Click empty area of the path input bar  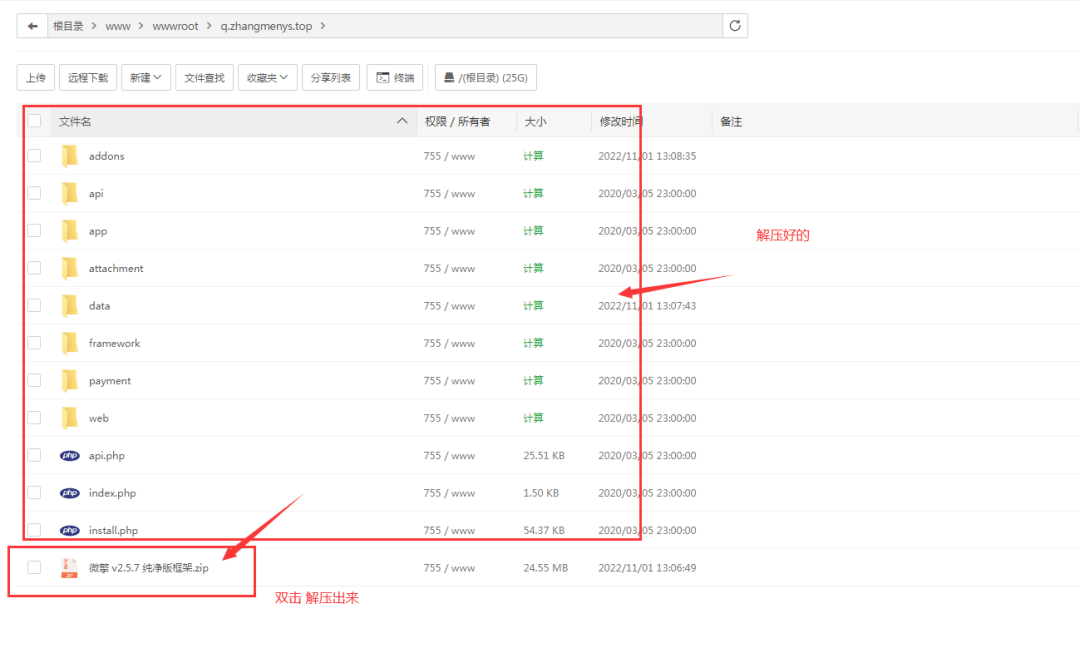pyautogui.click(x=520, y=26)
